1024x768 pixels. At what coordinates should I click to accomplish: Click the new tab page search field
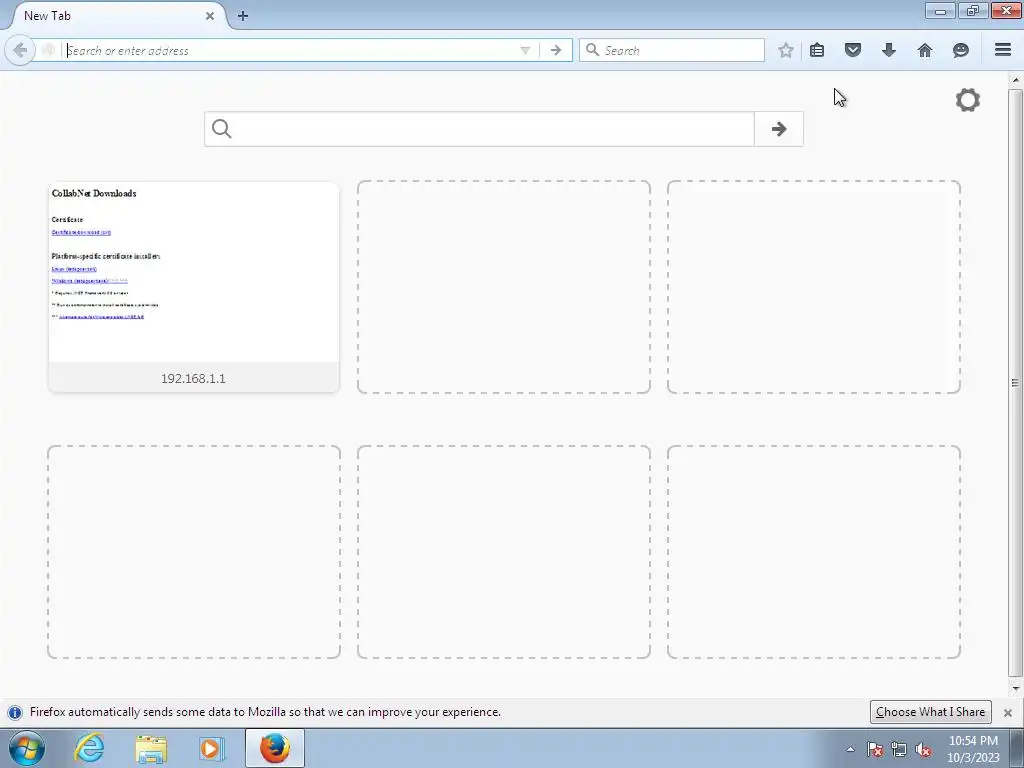click(x=495, y=129)
